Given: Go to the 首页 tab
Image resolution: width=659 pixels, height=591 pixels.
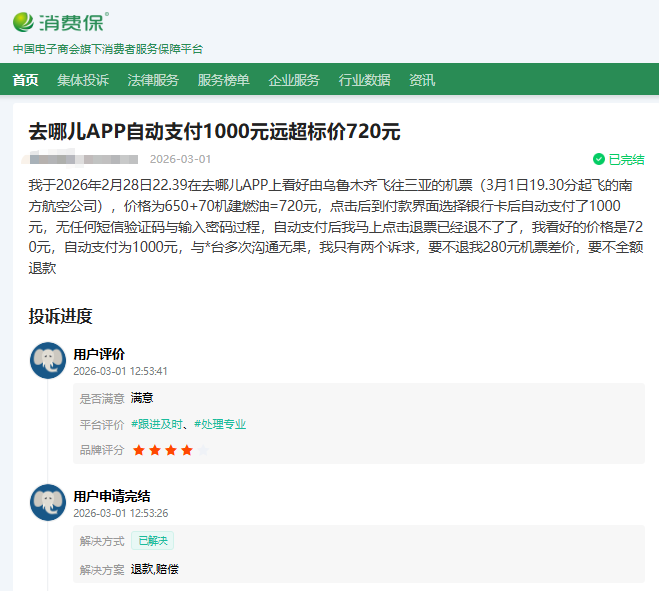Looking at the screenshot, I should pos(26,80).
